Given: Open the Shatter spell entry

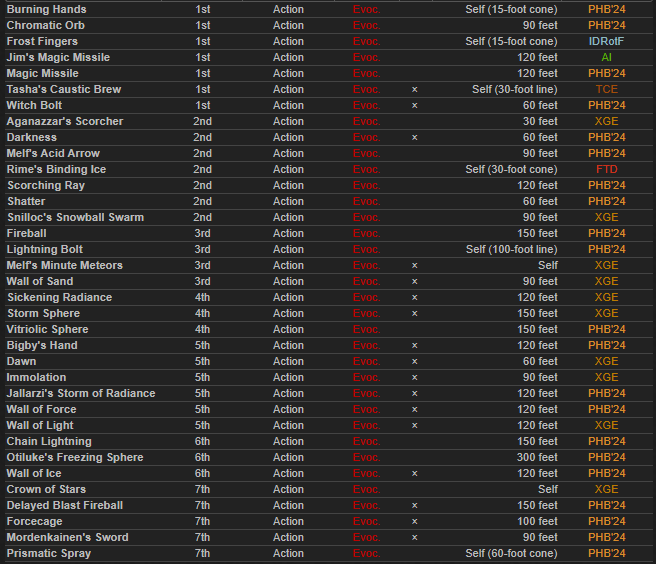Looking at the screenshot, I should [328, 201].
